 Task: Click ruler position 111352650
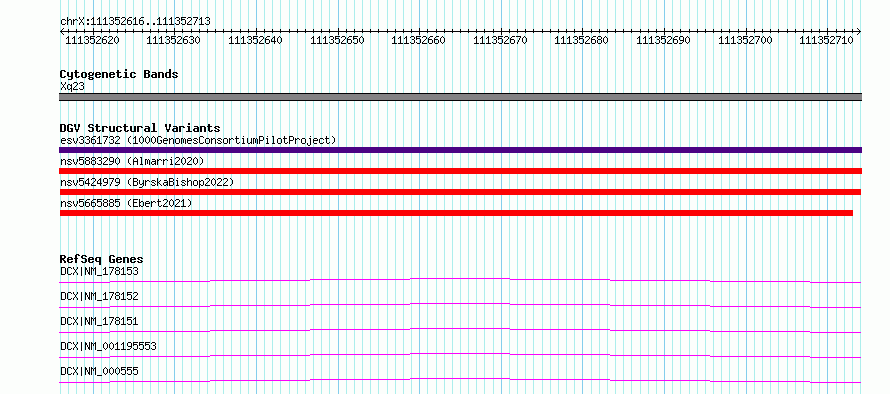click(337, 40)
